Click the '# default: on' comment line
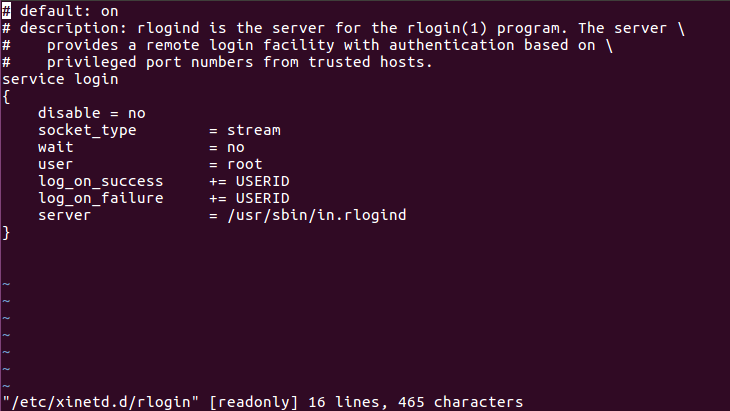 (60, 10)
